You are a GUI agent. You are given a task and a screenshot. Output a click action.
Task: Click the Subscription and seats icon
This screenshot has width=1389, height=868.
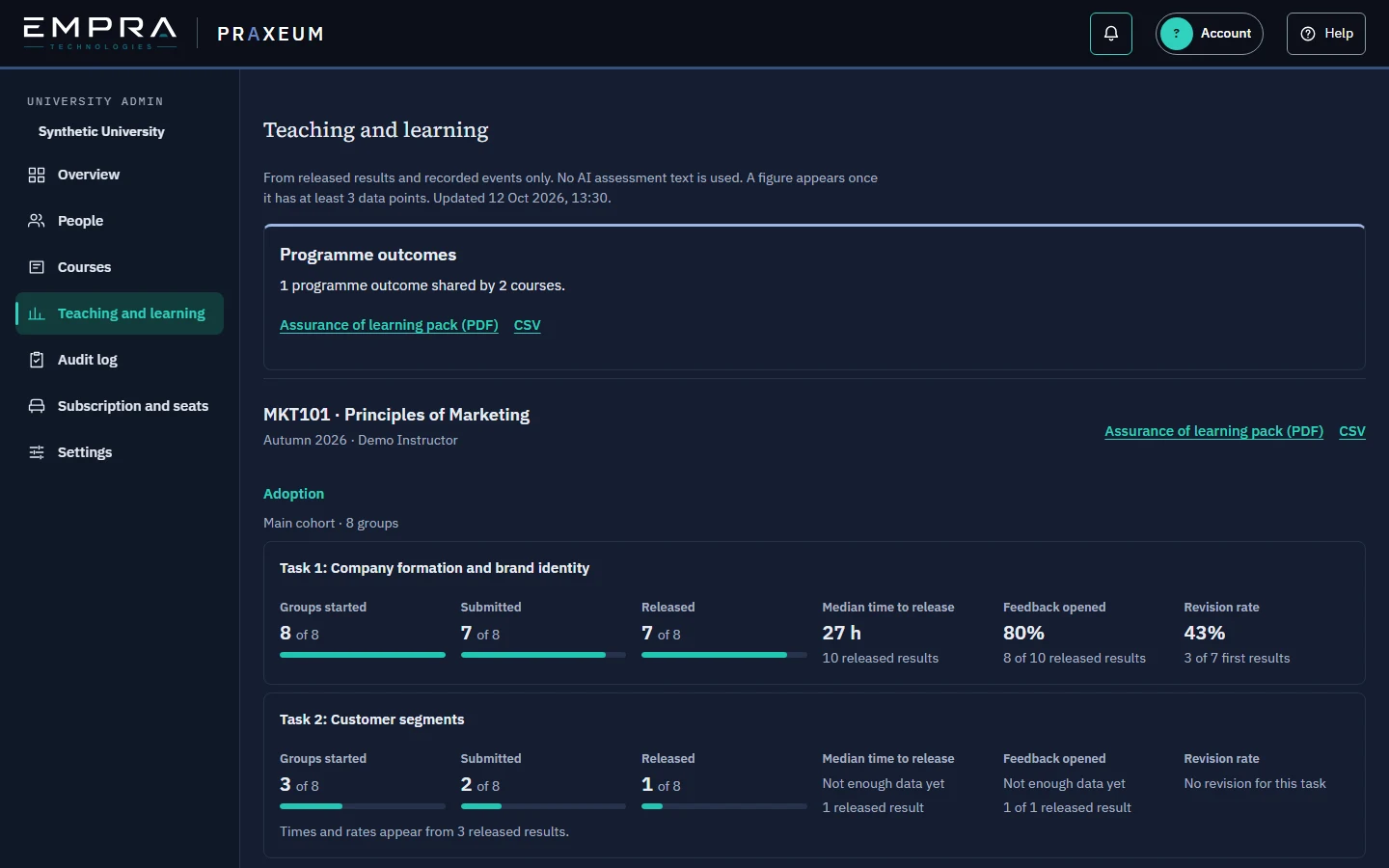click(37, 406)
